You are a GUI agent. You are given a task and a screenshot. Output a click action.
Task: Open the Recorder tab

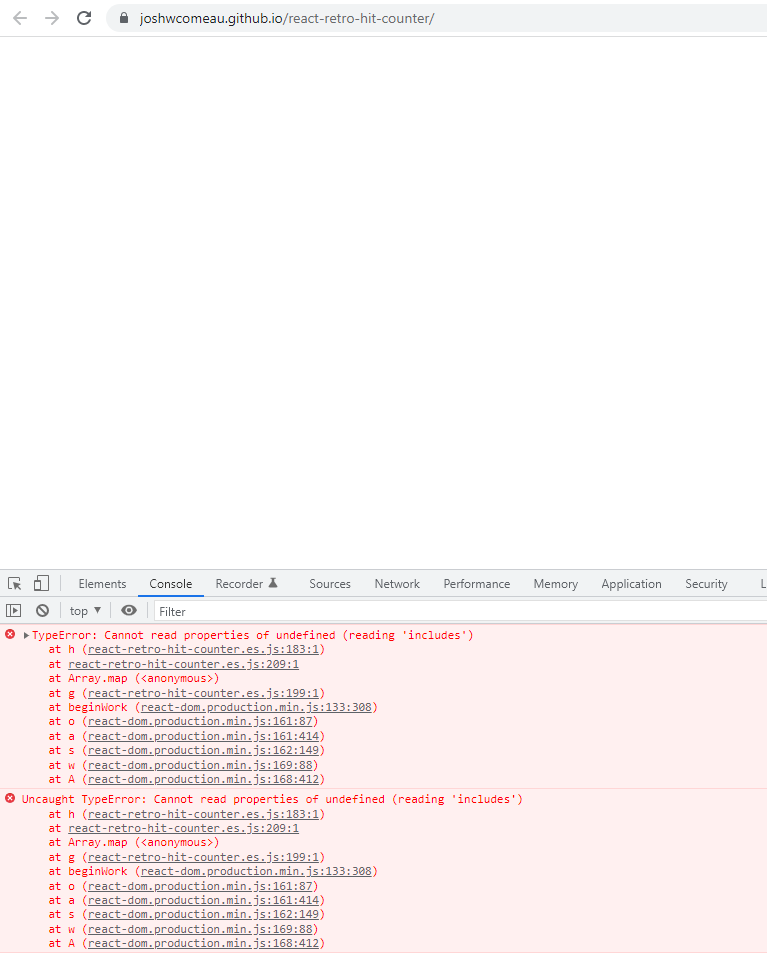[239, 583]
